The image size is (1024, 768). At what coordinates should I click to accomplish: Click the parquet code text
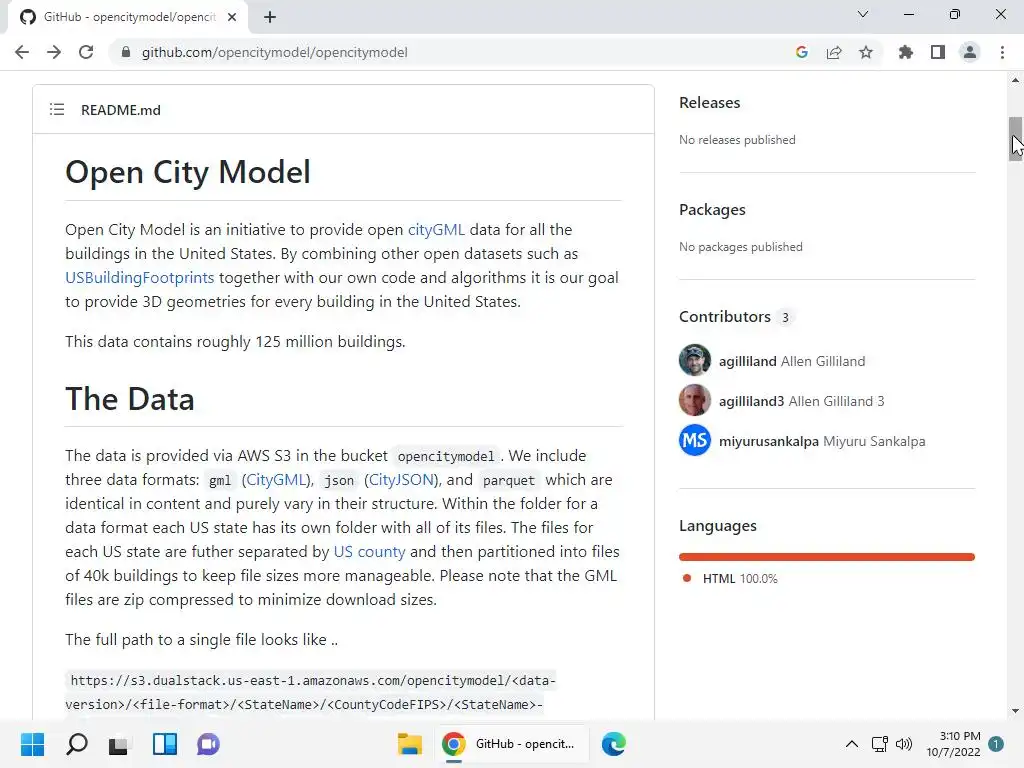[509, 481]
